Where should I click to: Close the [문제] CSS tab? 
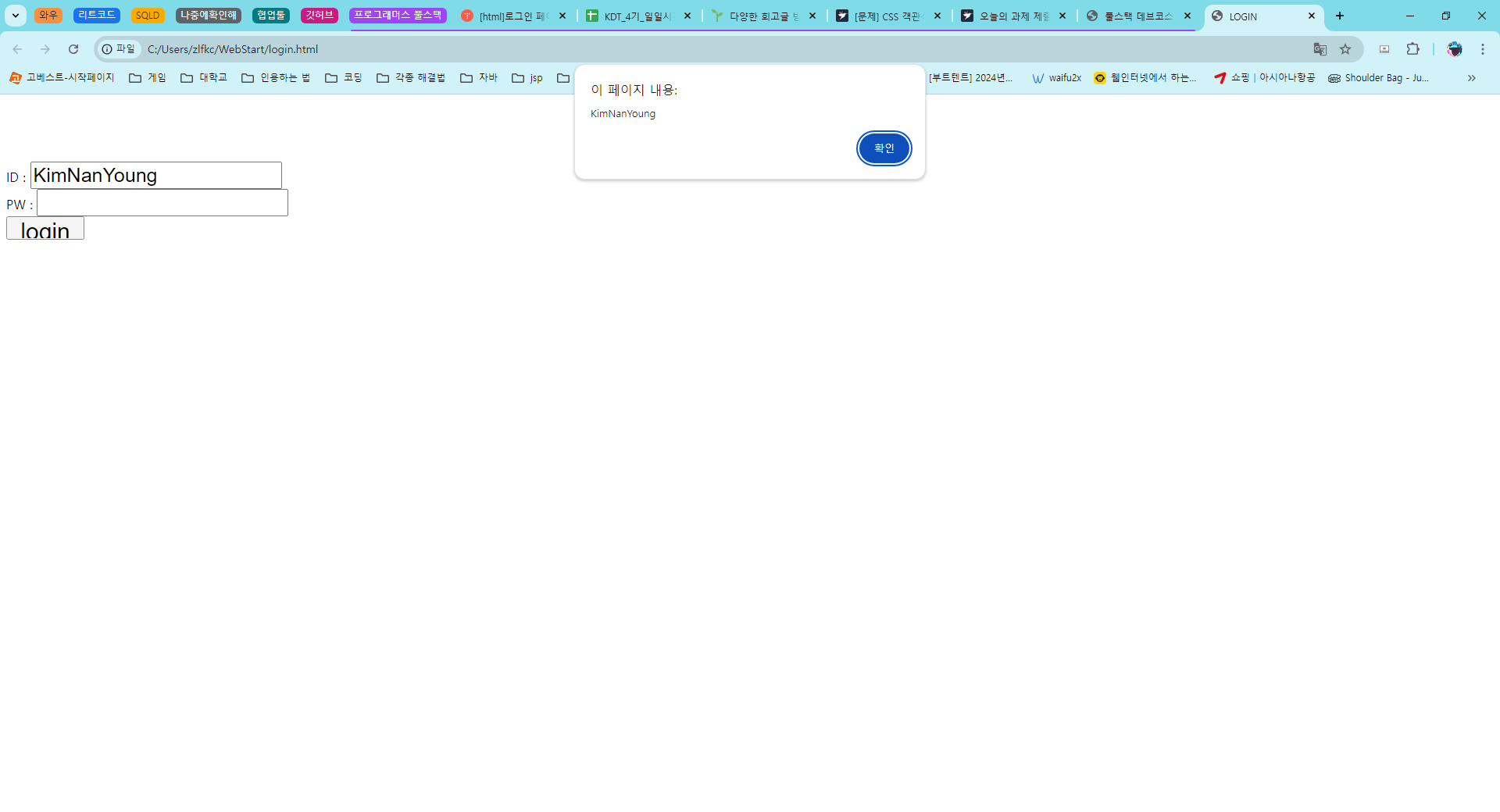[937, 16]
